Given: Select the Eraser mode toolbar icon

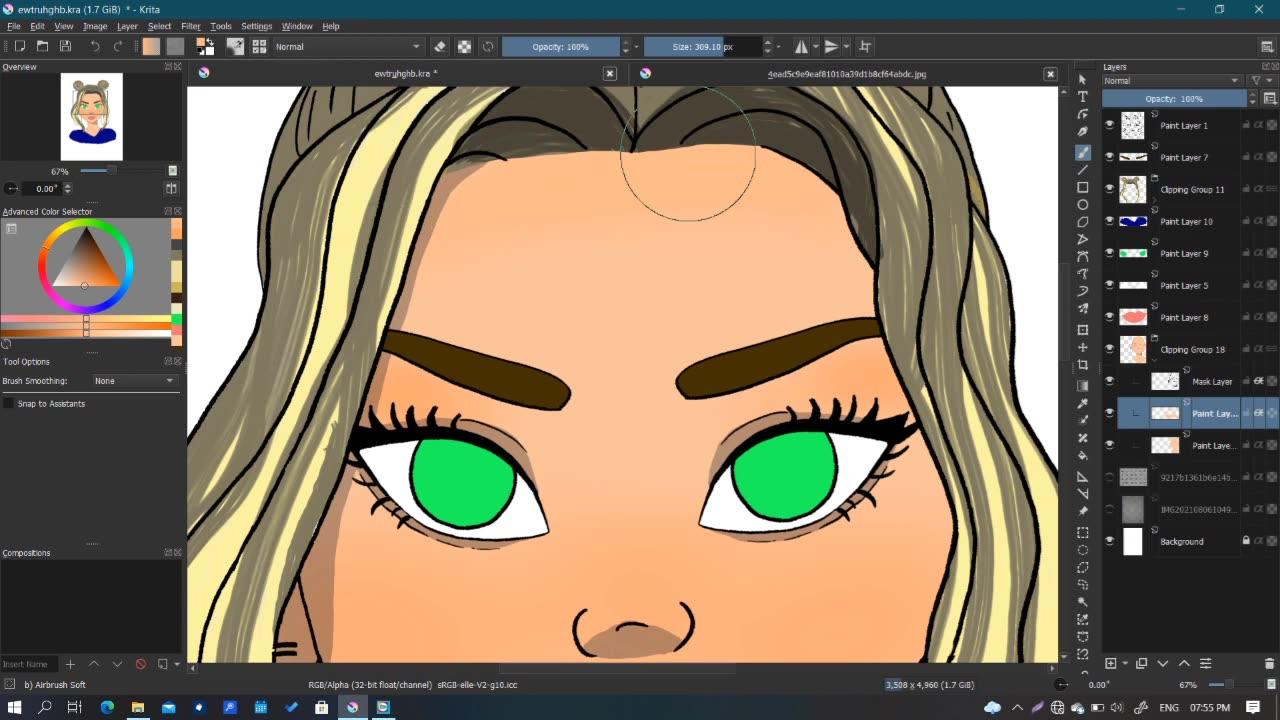Looking at the screenshot, I should click(x=440, y=46).
